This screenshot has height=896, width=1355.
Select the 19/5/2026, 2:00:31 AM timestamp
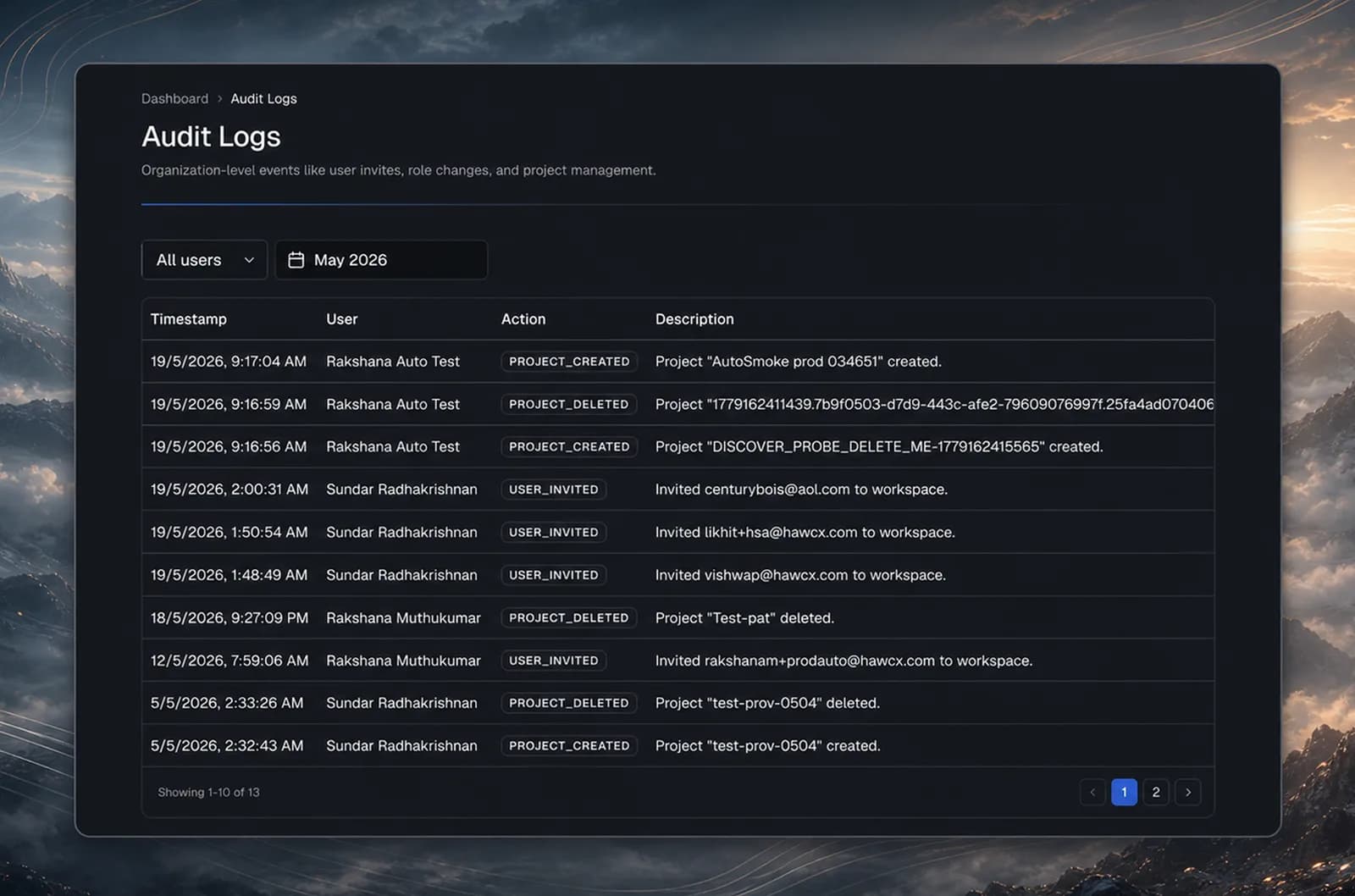(230, 489)
